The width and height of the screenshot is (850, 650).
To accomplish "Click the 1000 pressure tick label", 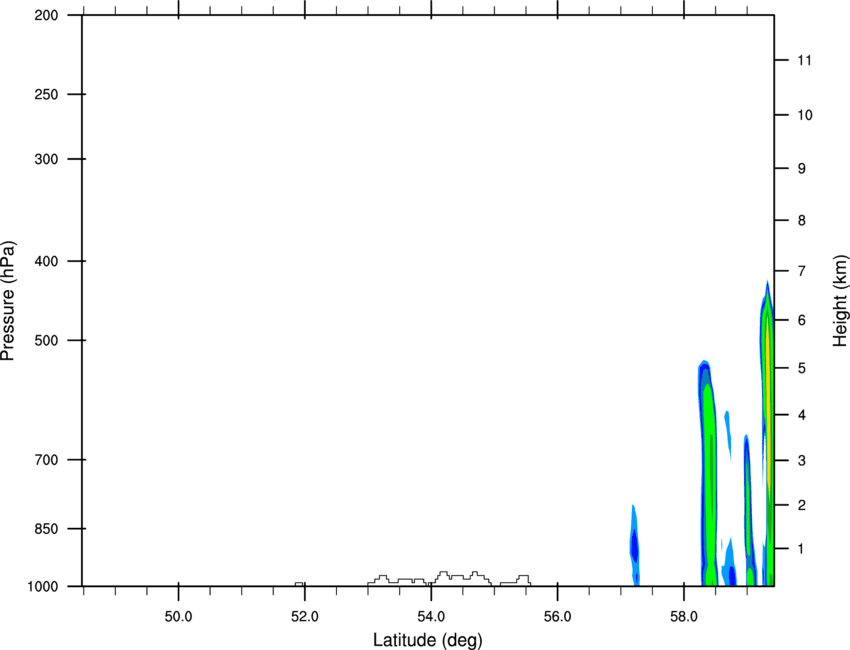I will [42, 586].
